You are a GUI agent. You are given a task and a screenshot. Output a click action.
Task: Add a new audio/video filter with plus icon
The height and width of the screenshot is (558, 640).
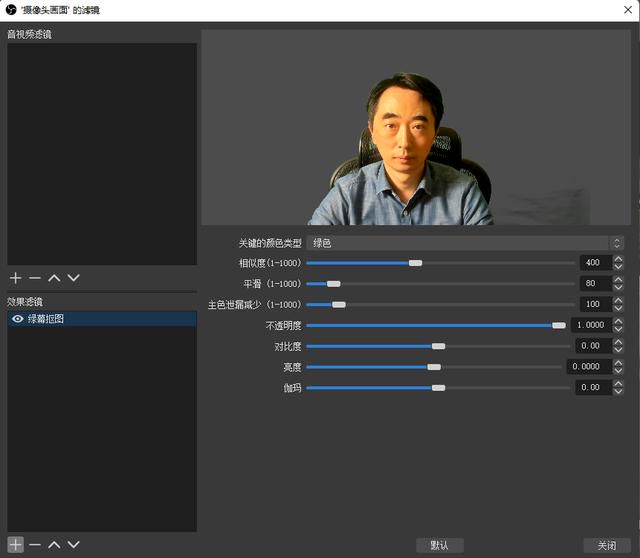[16, 278]
